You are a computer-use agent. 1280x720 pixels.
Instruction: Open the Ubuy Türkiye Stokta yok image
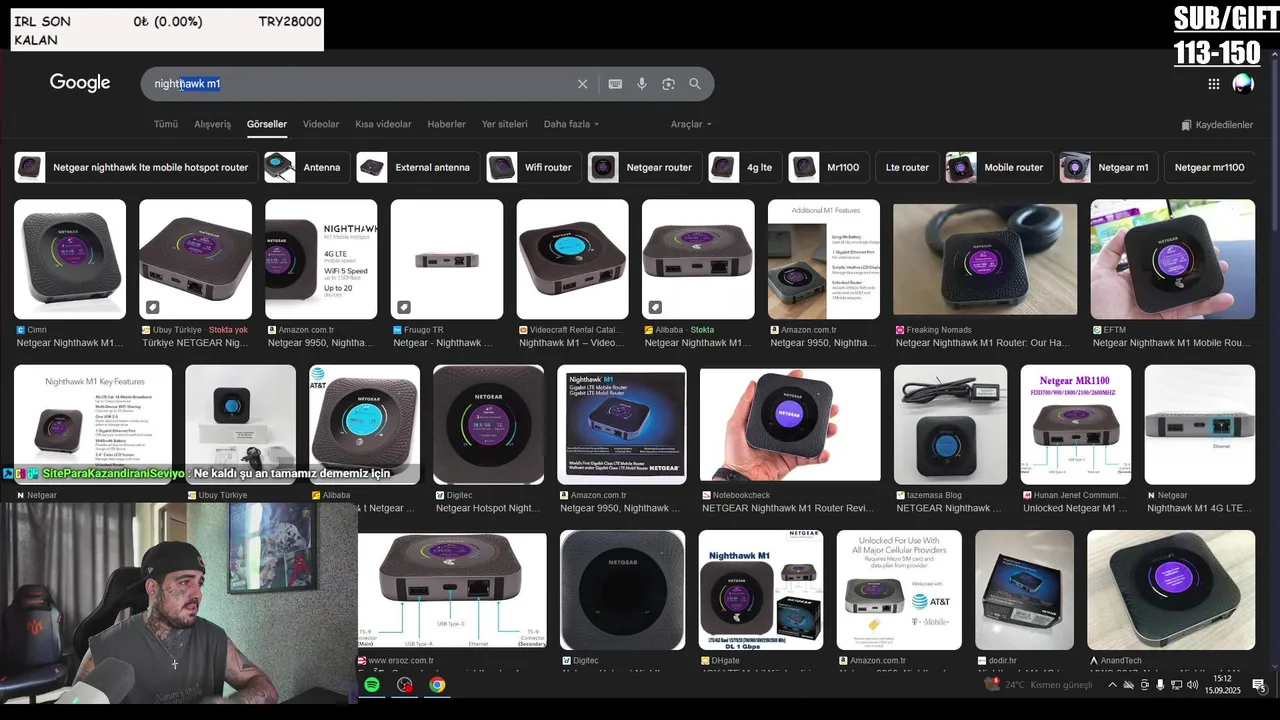(x=195, y=259)
